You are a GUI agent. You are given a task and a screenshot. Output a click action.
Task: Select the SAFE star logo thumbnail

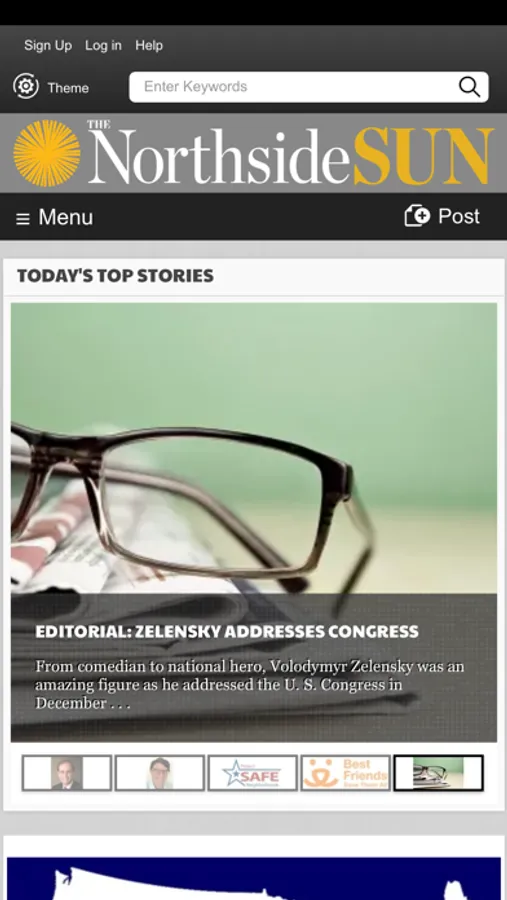253,773
